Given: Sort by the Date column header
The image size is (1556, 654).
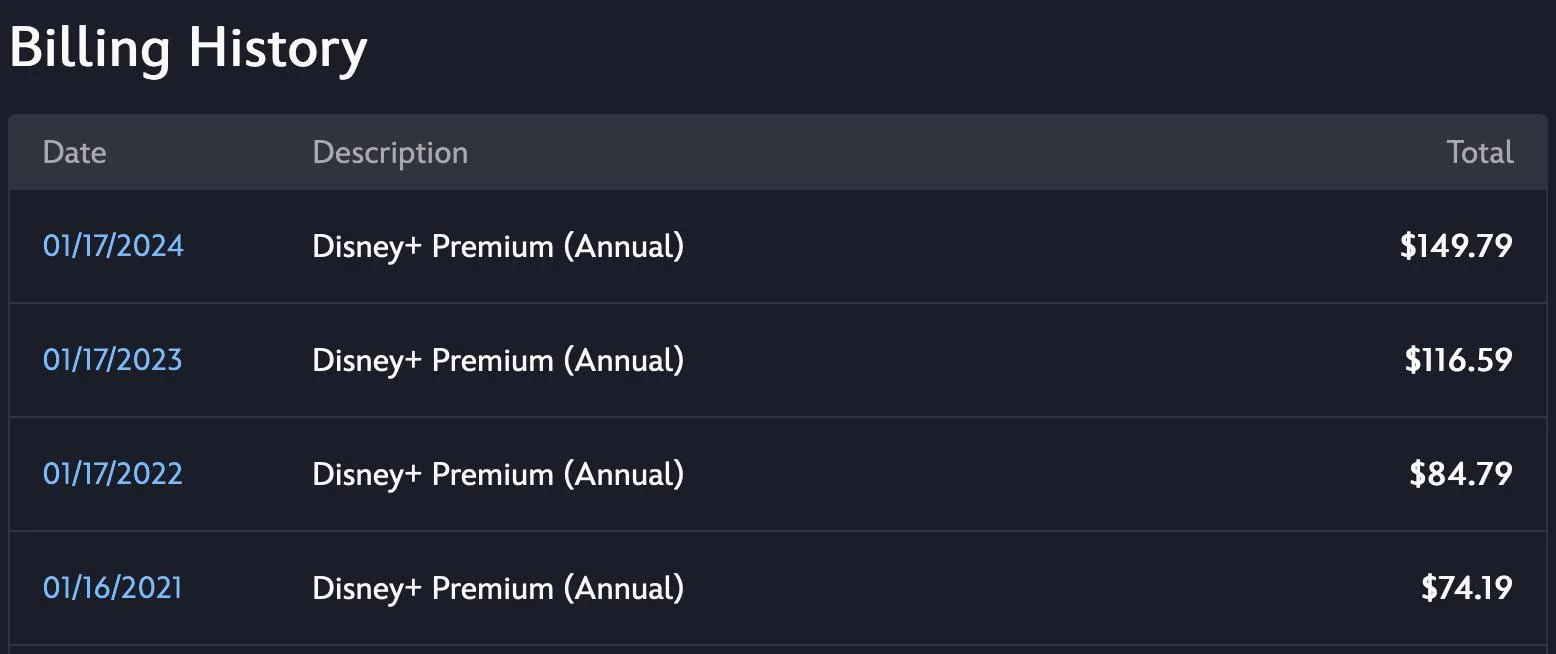Looking at the screenshot, I should pos(74,152).
